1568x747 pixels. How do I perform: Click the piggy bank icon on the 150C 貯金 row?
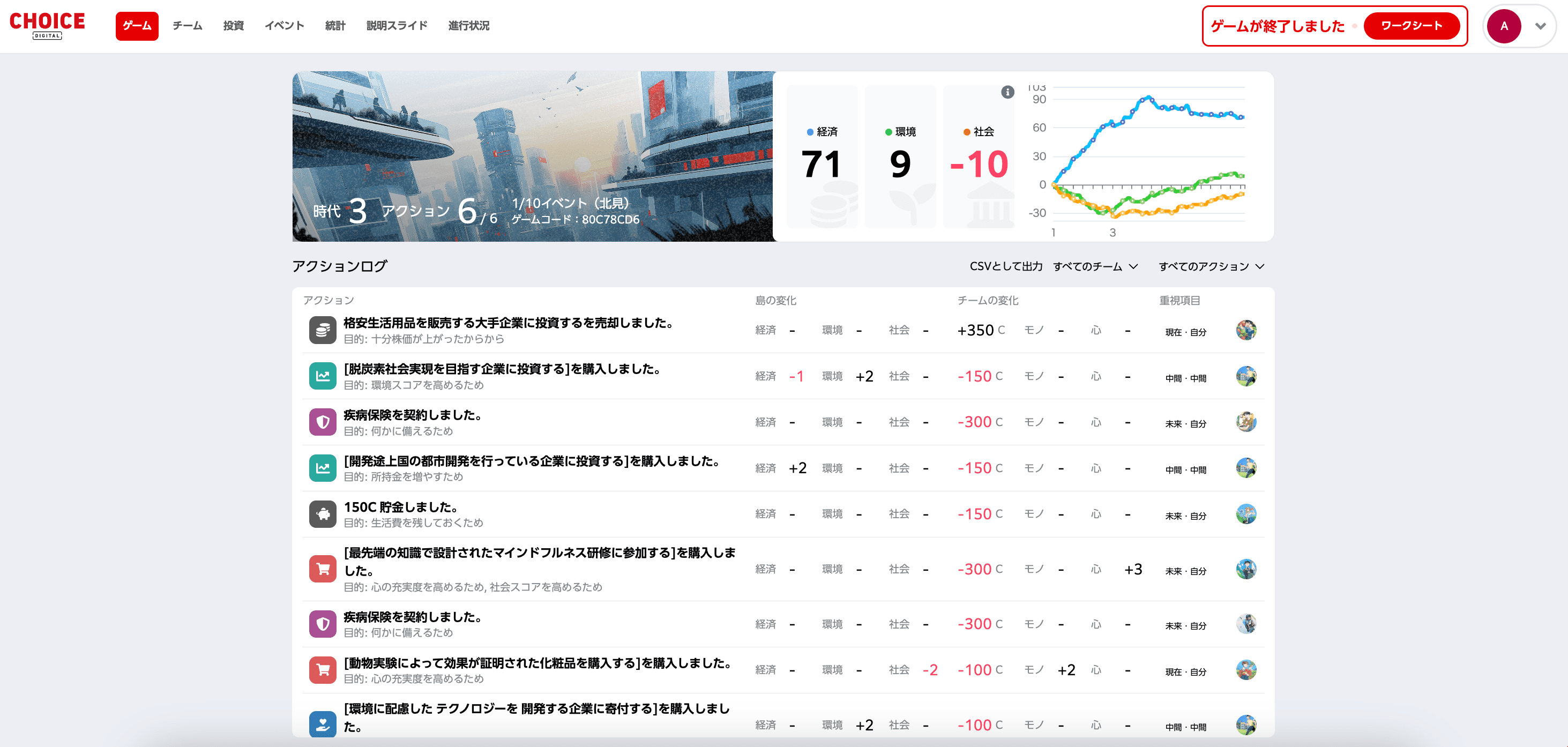tap(323, 514)
